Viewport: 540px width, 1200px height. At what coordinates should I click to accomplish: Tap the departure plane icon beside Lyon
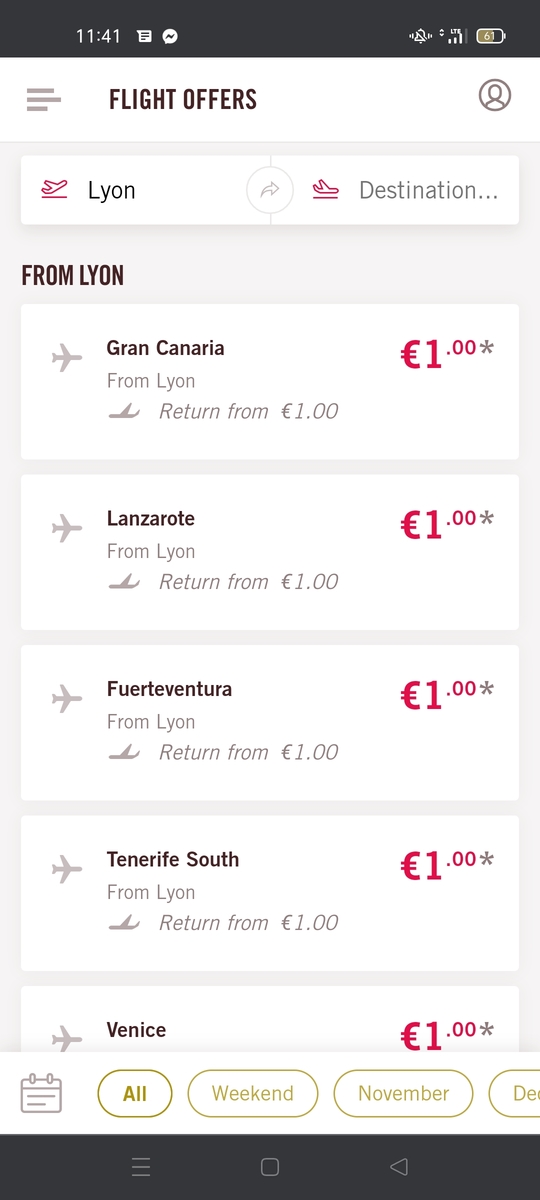pyautogui.click(x=54, y=189)
